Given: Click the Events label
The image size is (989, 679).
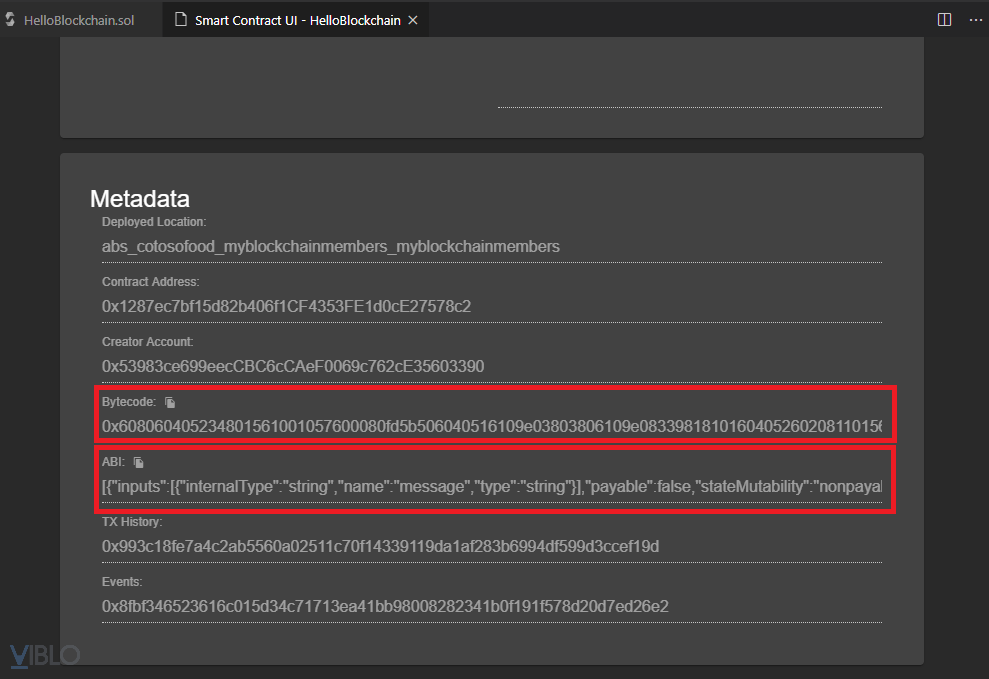Looking at the screenshot, I should point(122,581).
